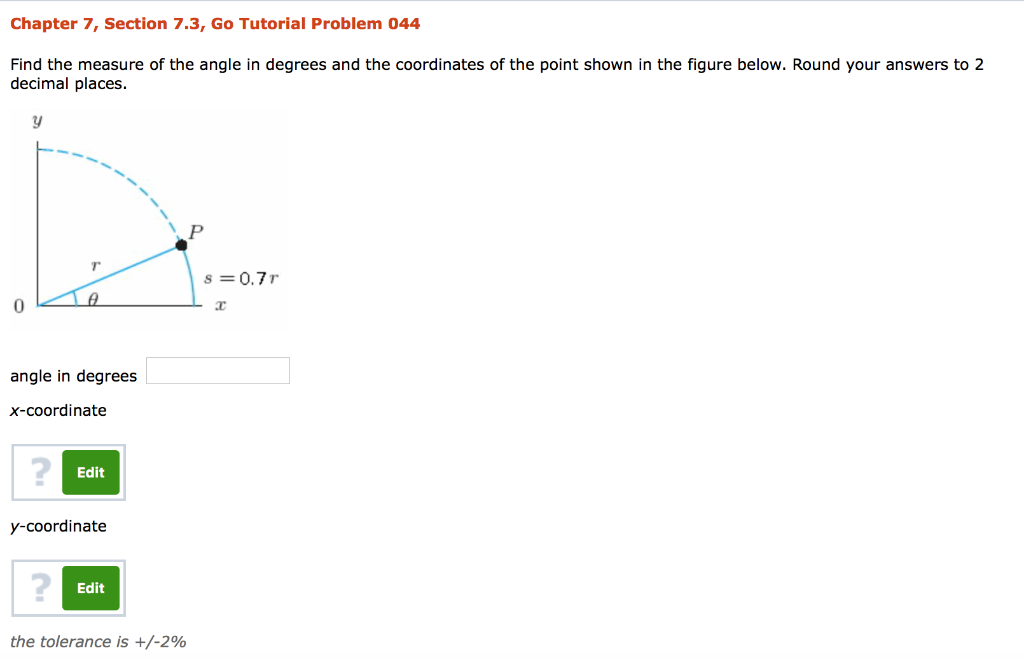The width and height of the screenshot is (1024, 660).
Task: Click the origin label 0 in the diagram
Action: (17, 305)
